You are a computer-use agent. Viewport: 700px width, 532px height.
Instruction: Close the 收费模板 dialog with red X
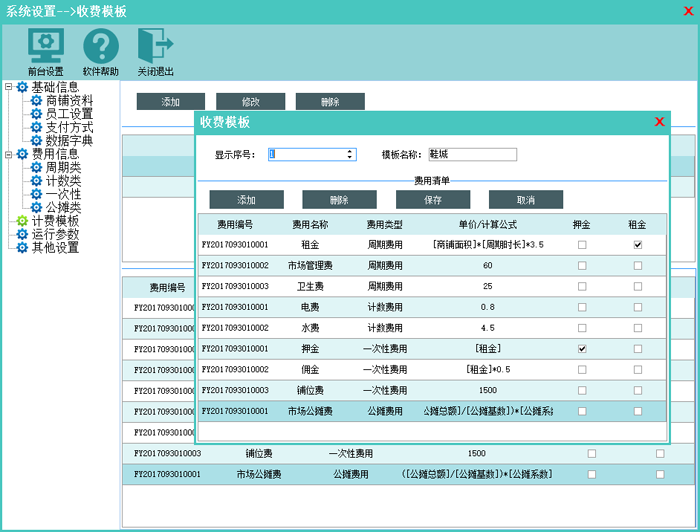(659, 122)
